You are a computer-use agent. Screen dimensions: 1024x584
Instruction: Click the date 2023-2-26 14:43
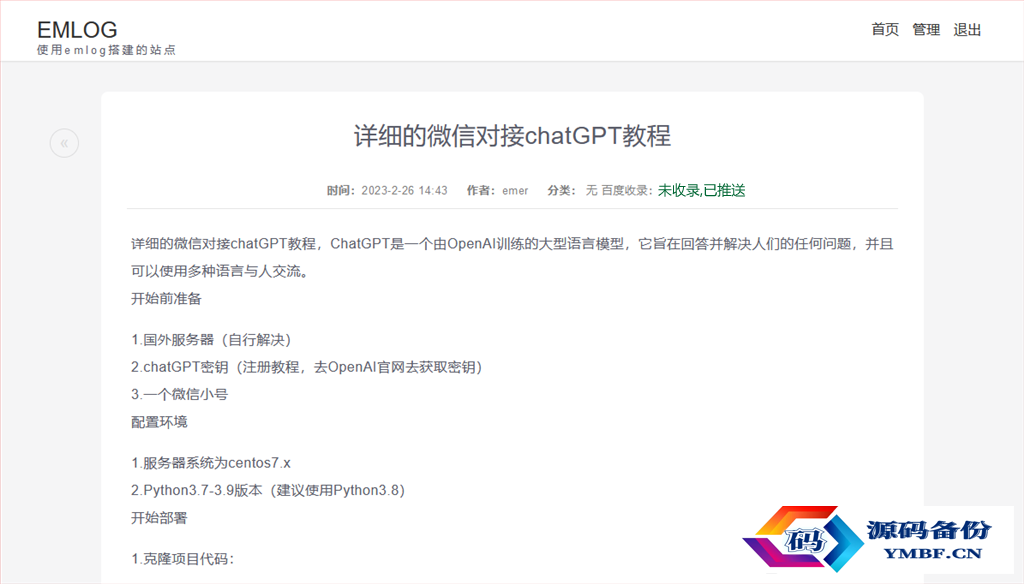[x=404, y=191]
